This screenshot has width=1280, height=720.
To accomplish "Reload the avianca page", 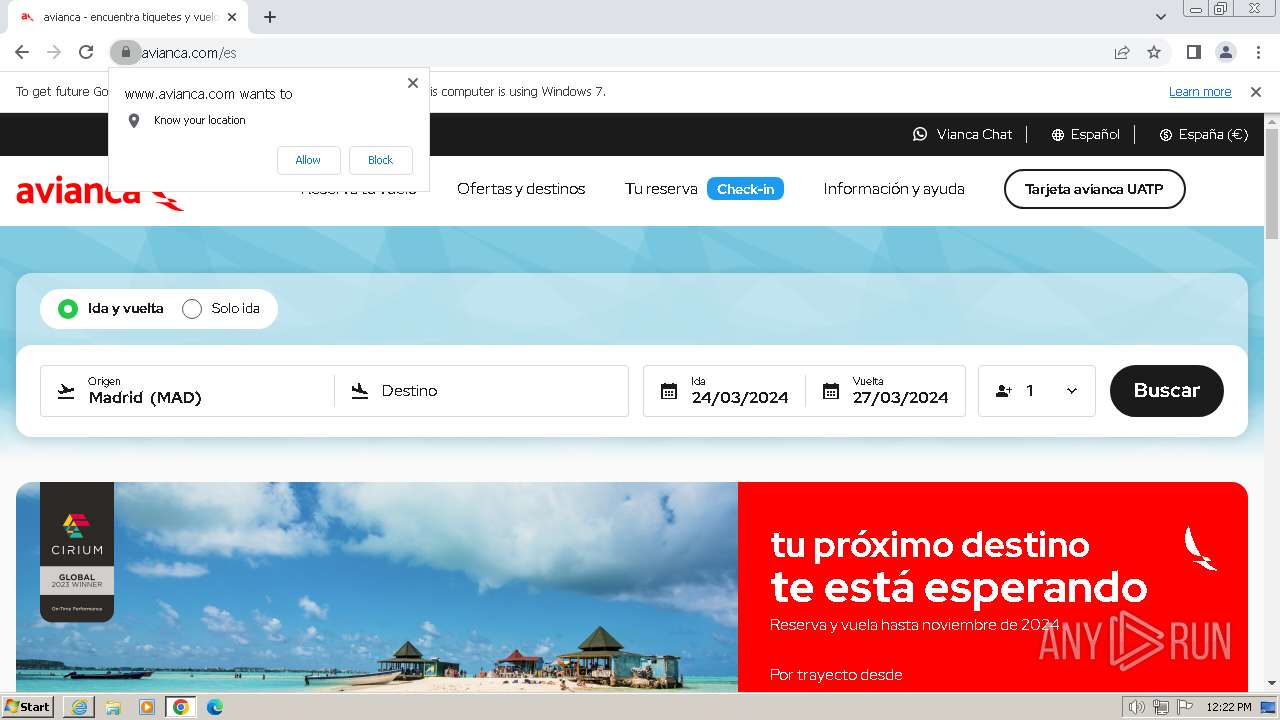I will click(86, 52).
